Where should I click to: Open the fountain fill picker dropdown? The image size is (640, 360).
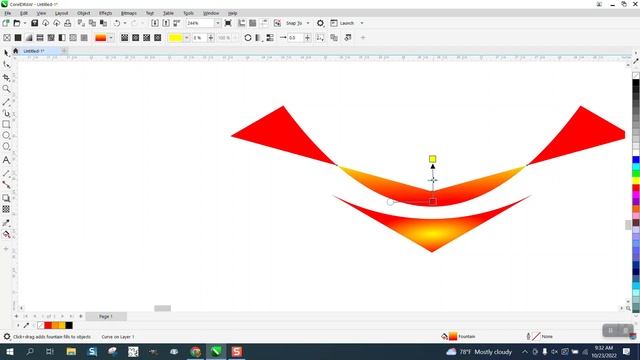pos(111,38)
